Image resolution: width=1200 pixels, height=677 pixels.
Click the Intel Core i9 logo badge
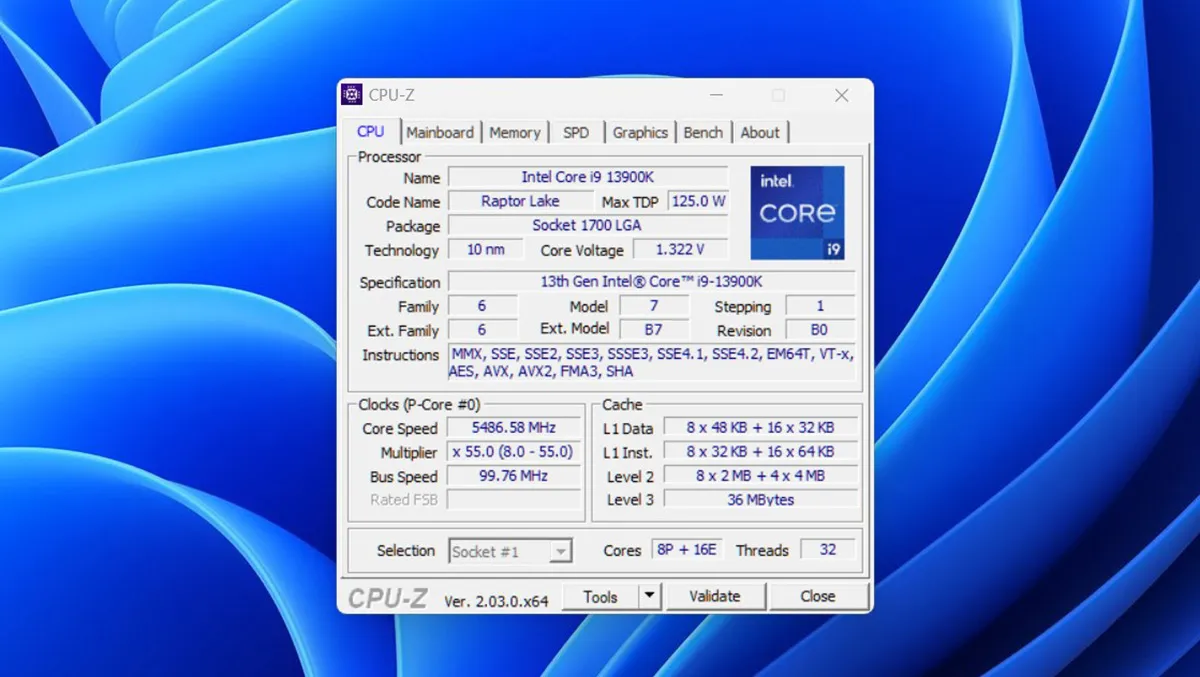point(797,213)
